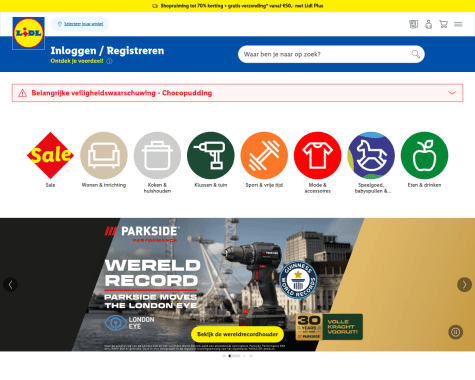The image size is (475, 380).
Task: Click the search magnifier icon
Action: pyautogui.click(x=415, y=54)
